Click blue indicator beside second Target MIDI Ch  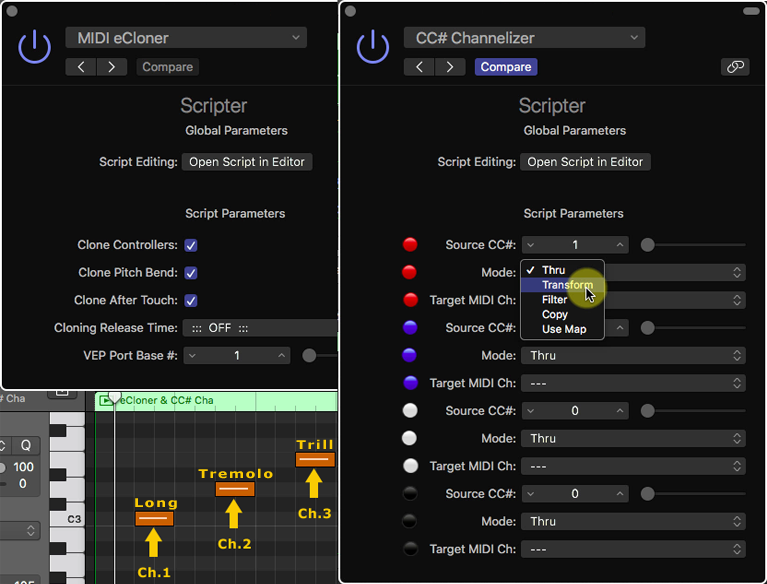[x=410, y=382]
